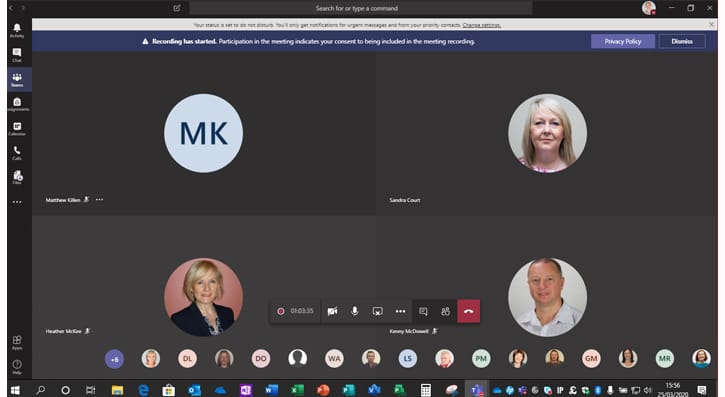The image size is (725, 397).
Task: Open the Calendar sidebar icon
Action: pos(17,129)
